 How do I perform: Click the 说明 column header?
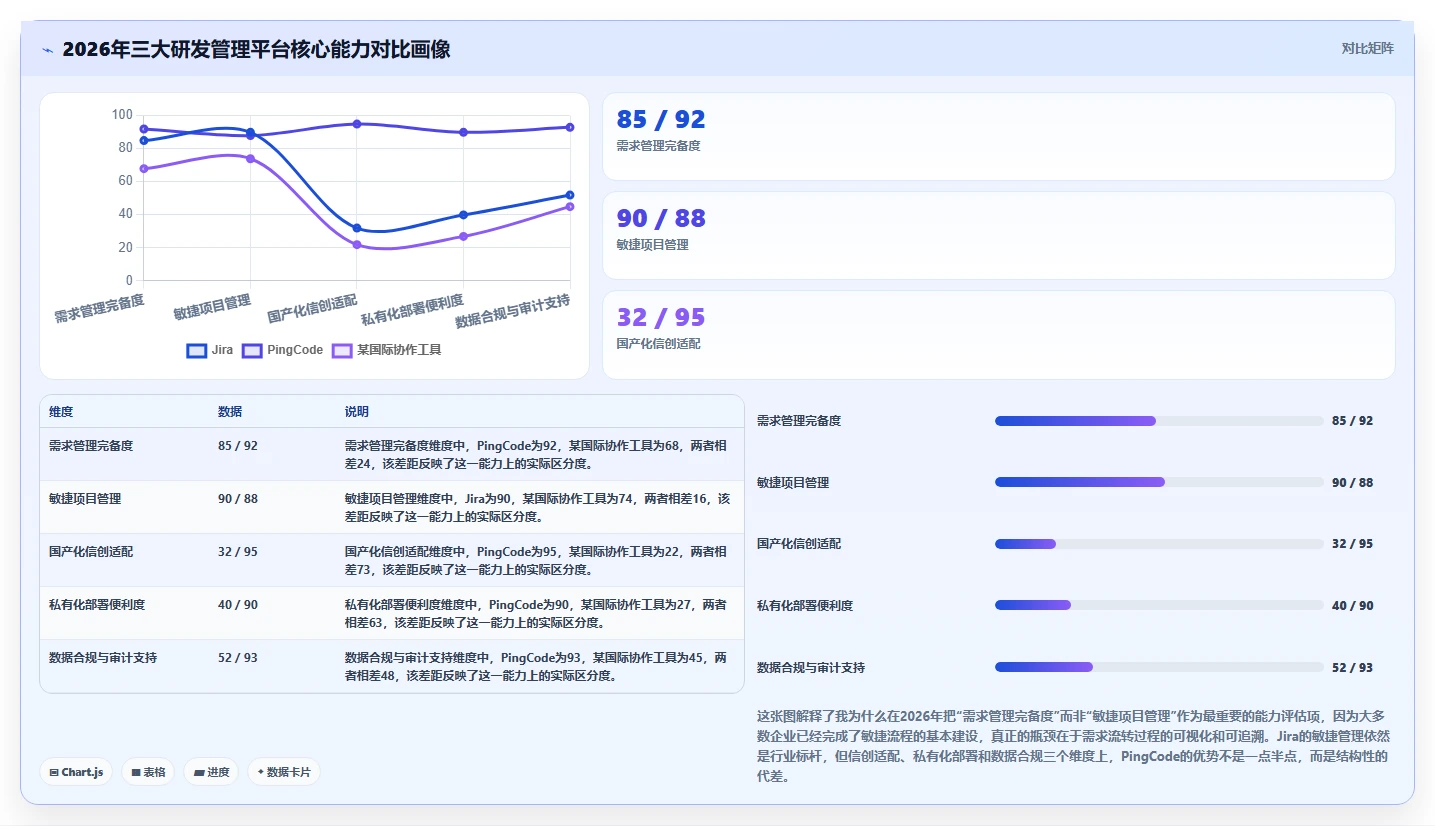click(357, 412)
